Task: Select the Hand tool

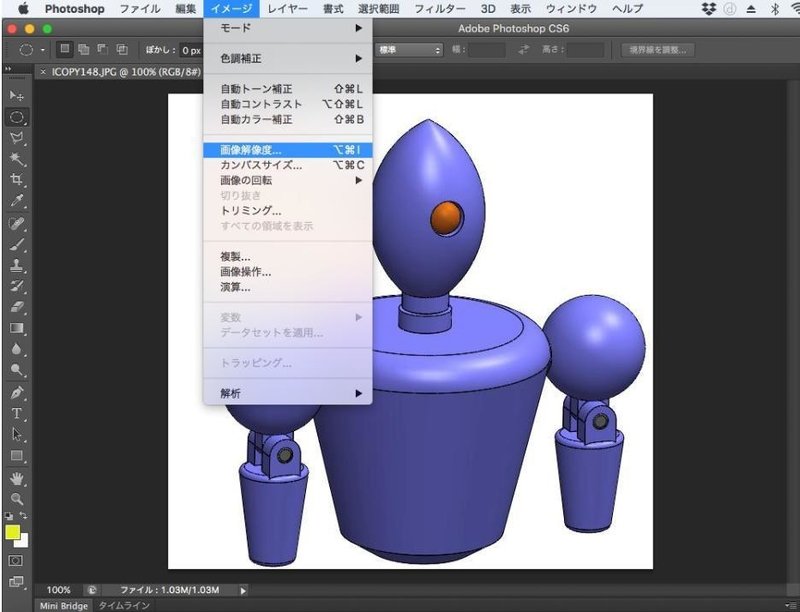Action: tap(16, 478)
